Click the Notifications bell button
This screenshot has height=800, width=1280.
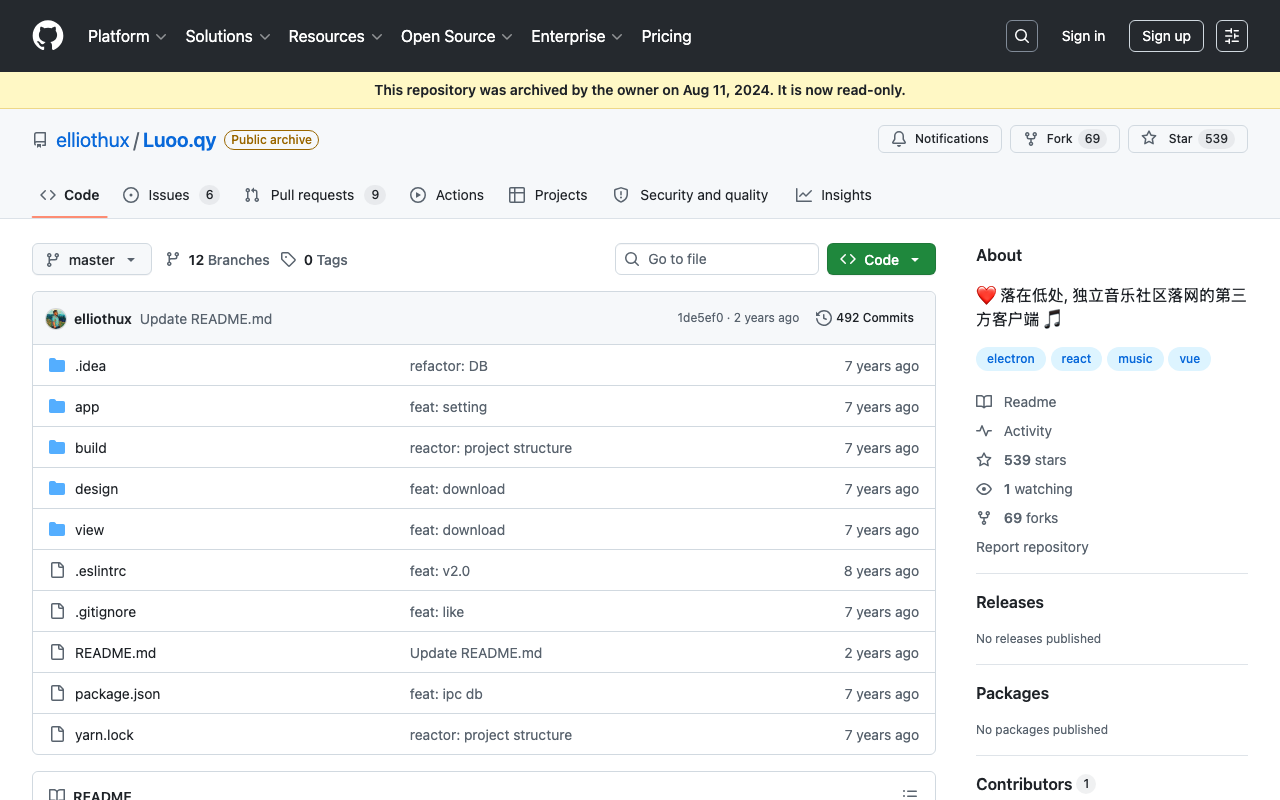[x=940, y=139]
